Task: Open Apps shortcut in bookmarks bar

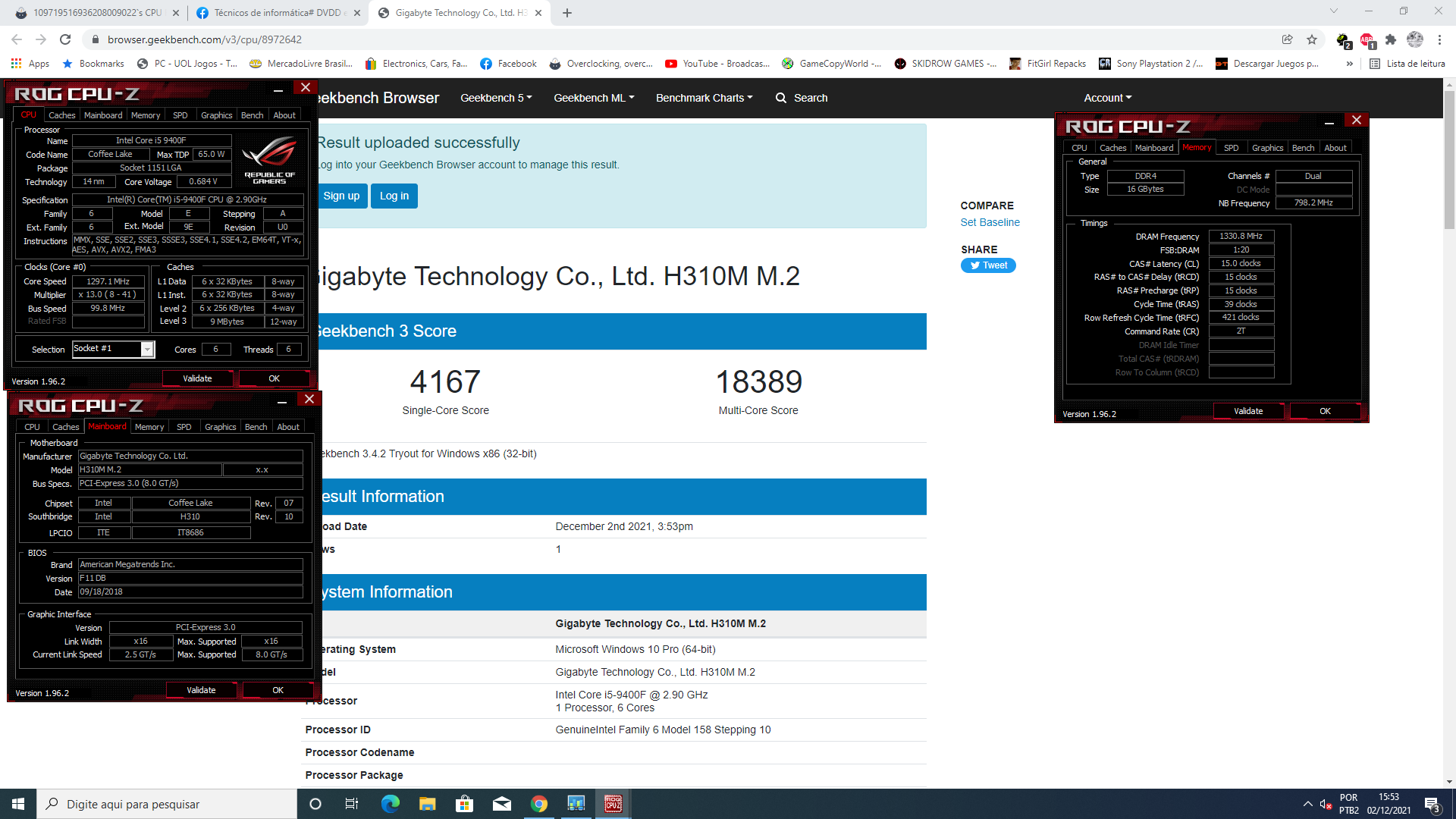Action: pos(30,64)
